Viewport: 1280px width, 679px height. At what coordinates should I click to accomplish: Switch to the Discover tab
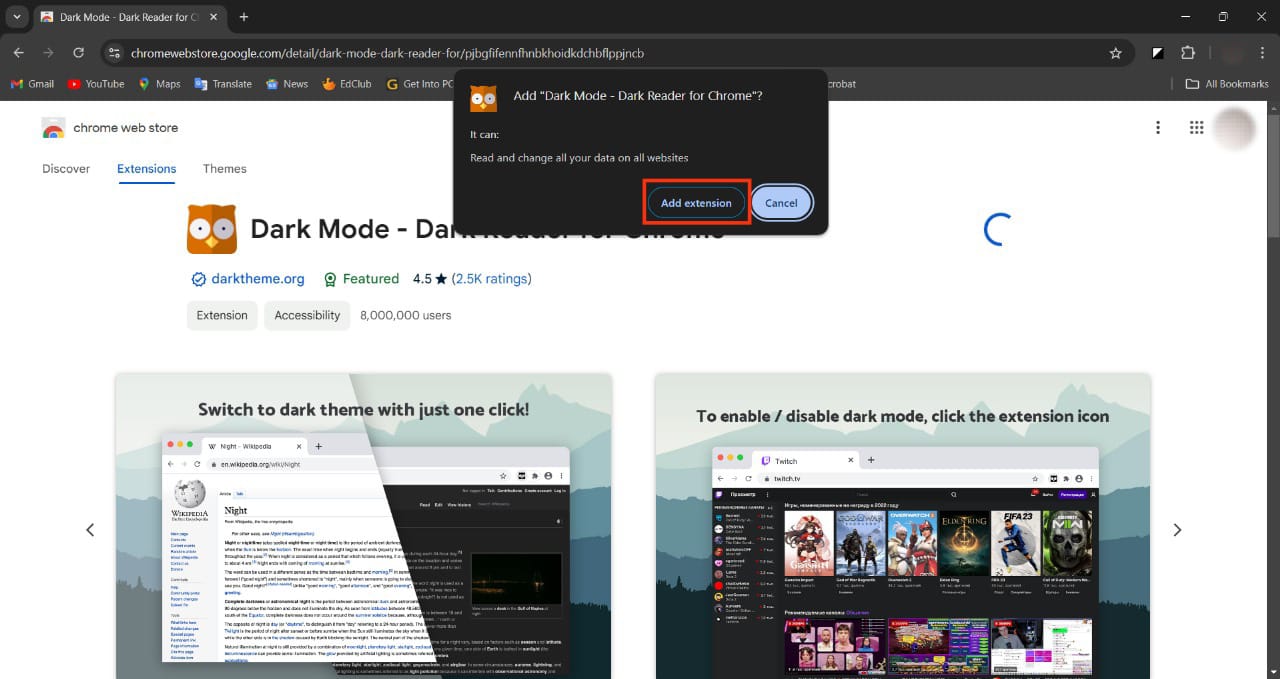tap(66, 169)
